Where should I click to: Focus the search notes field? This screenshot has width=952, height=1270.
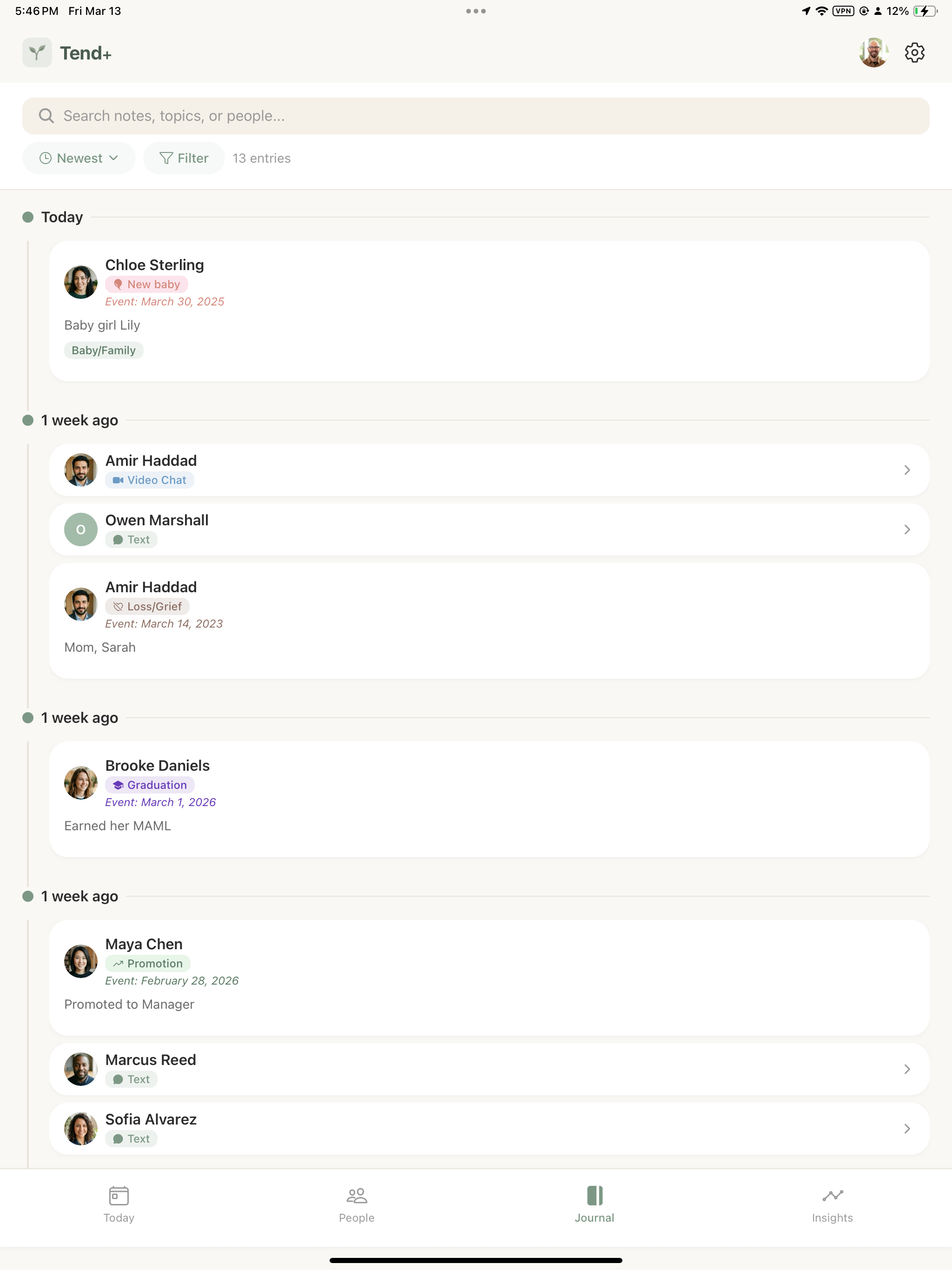[476, 116]
